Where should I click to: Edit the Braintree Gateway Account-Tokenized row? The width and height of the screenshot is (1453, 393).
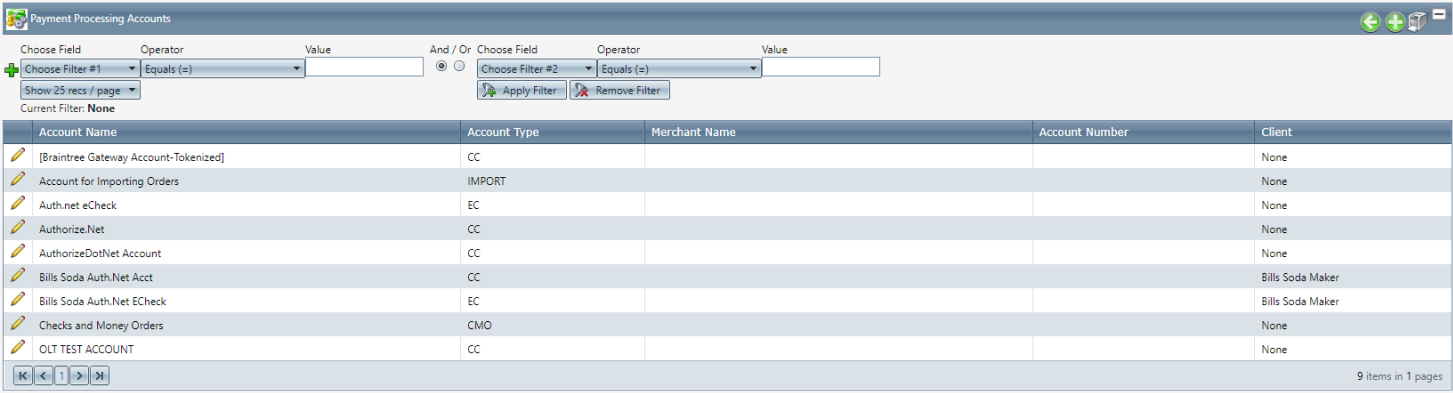pyautogui.click(x=17, y=156)
